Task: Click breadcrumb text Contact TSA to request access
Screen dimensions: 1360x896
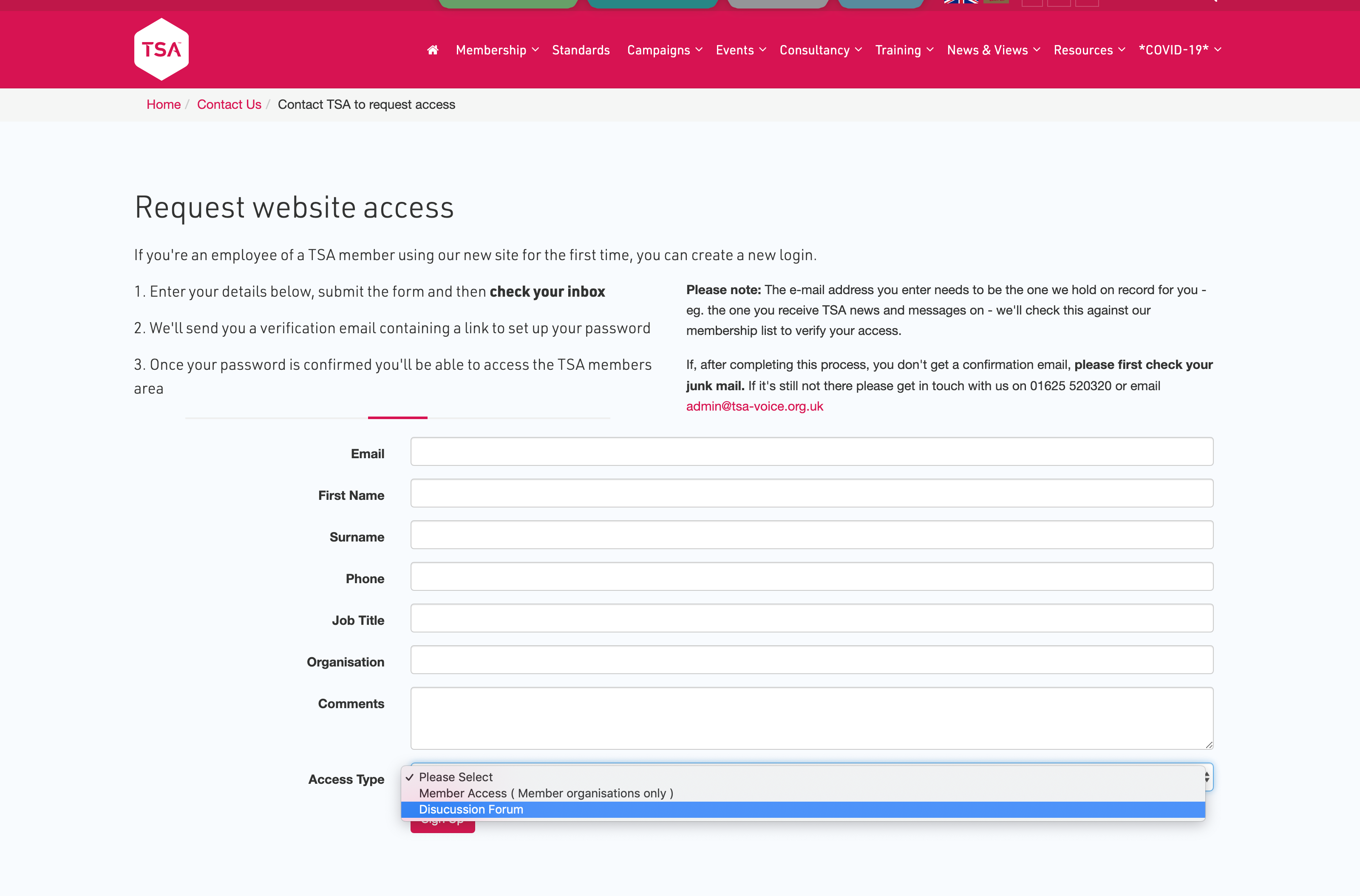Action: click(x=366, y=105)
